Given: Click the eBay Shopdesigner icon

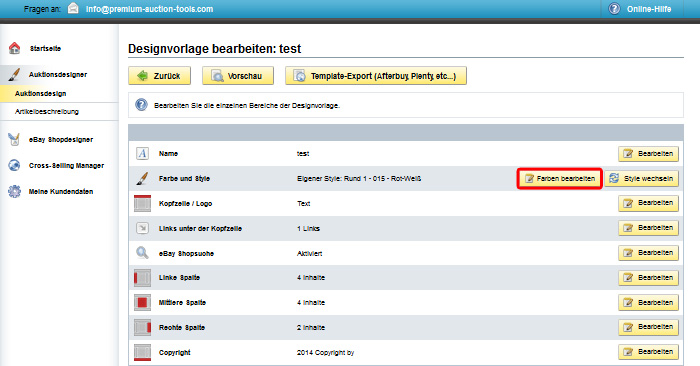Looking at the screenshot, I should point(14,139).
